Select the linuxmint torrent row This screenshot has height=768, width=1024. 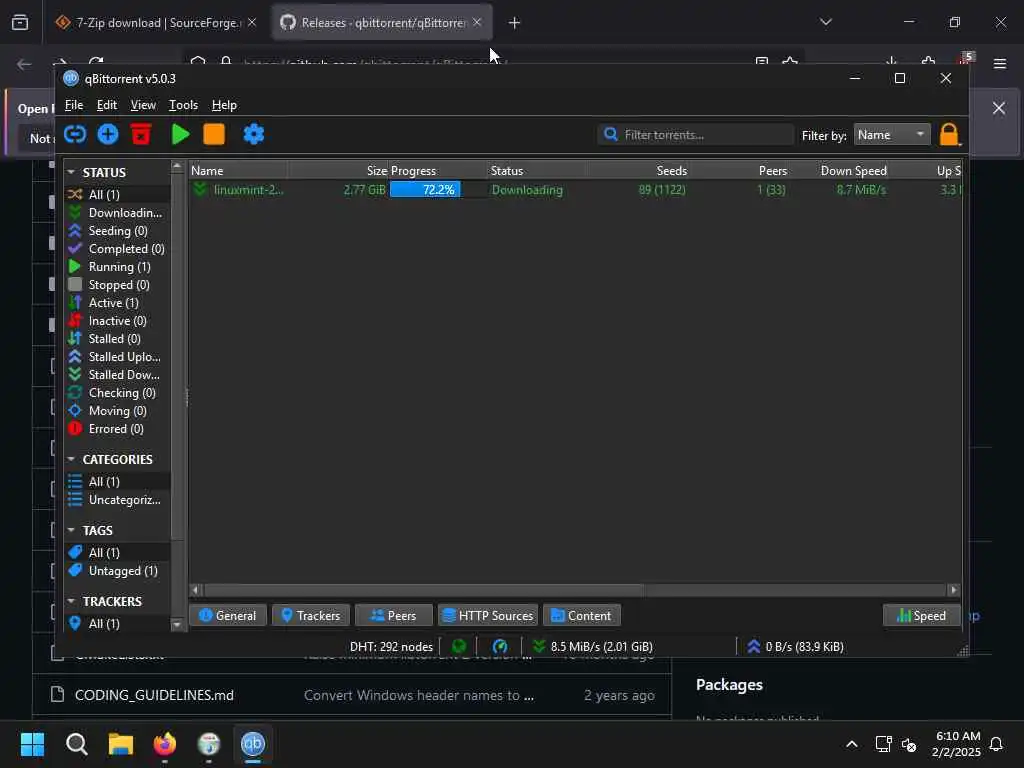click(x=575, y=190)
